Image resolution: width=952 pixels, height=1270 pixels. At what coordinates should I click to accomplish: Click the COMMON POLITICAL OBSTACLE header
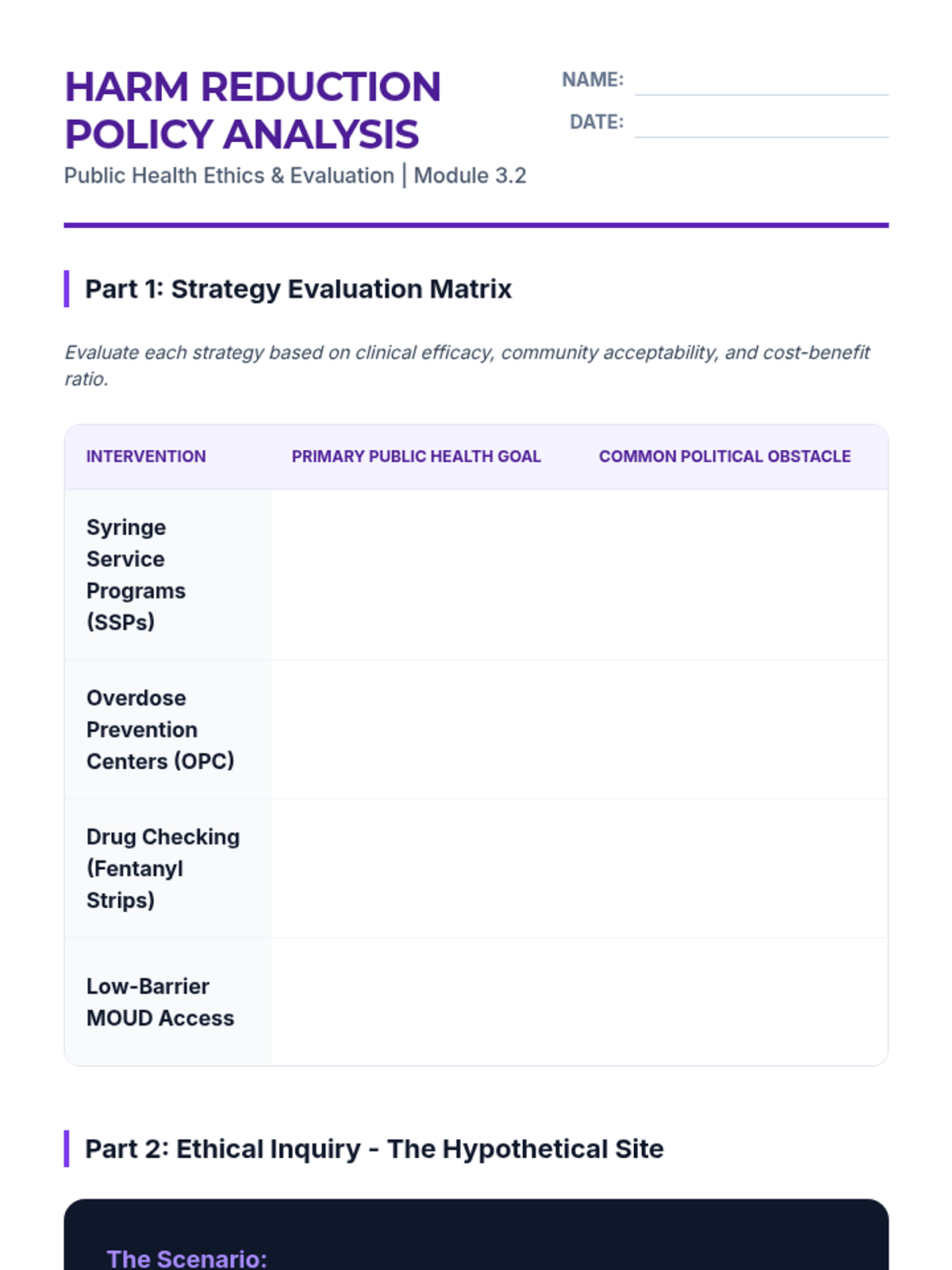(724, 456)
